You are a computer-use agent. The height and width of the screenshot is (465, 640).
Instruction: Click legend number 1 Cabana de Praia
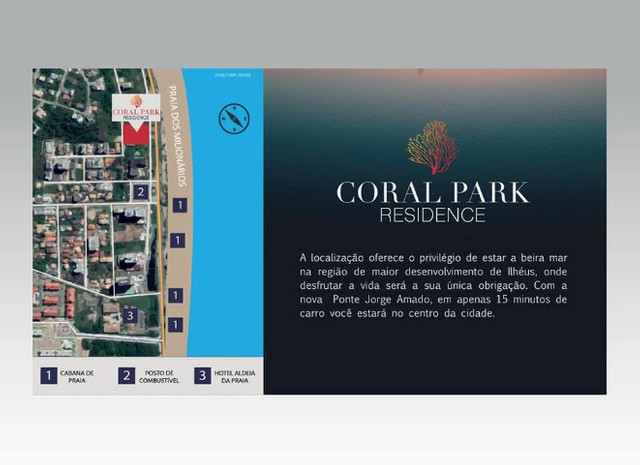[x=49, y=375]
